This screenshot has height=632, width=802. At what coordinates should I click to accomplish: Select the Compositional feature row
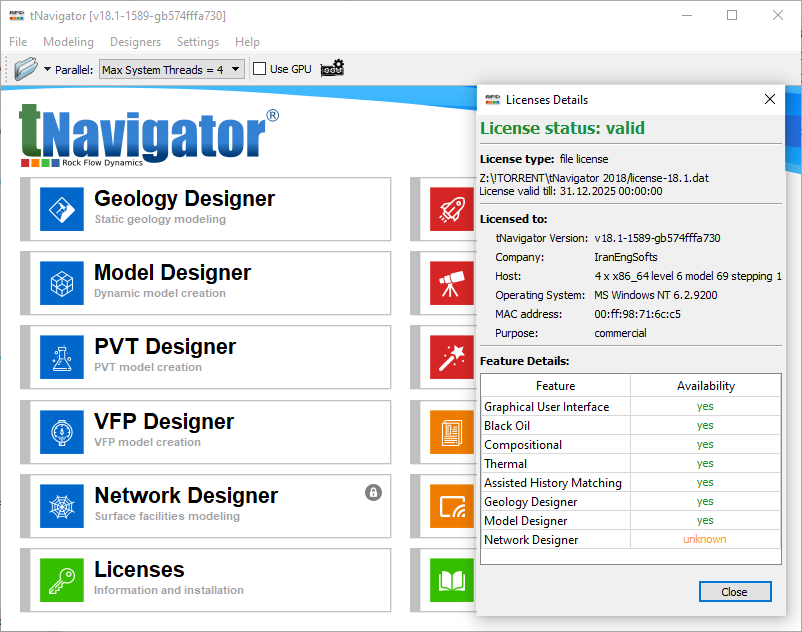point(631,444)
